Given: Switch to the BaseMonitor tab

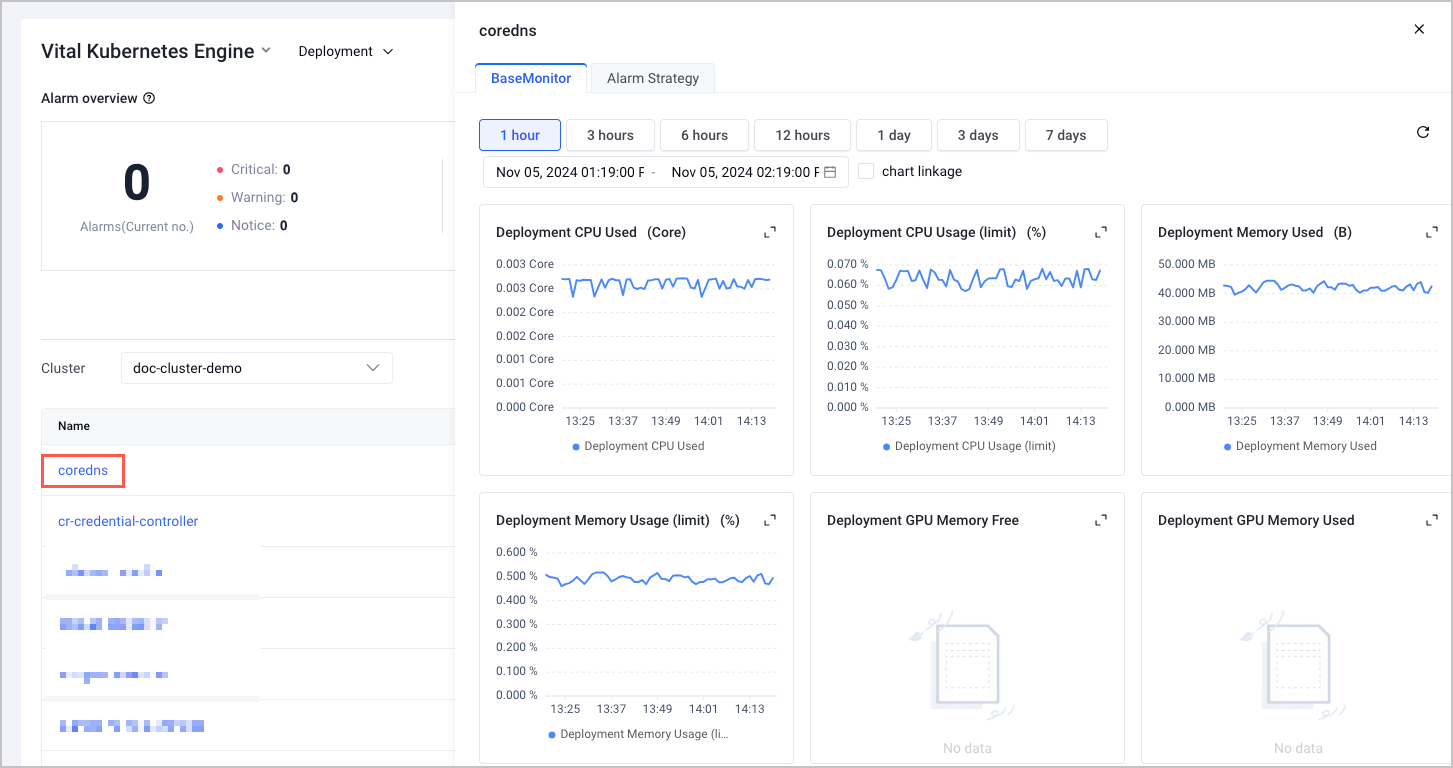Looking at the screenshot, I should [531, 78].
